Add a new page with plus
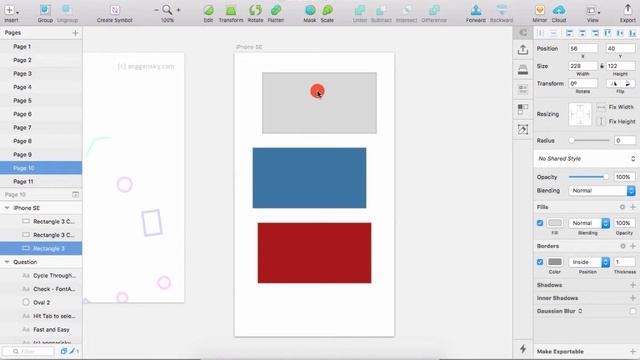This screenshot has width=640, height=360. pyautogui.click(x=75, y=33)
